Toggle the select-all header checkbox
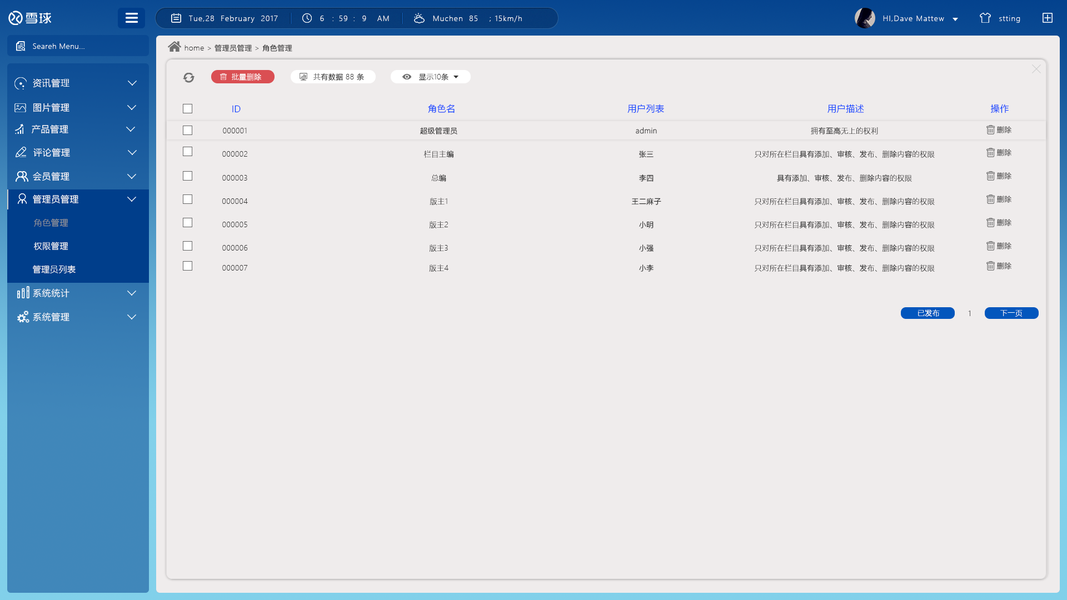 coord(188,109)
